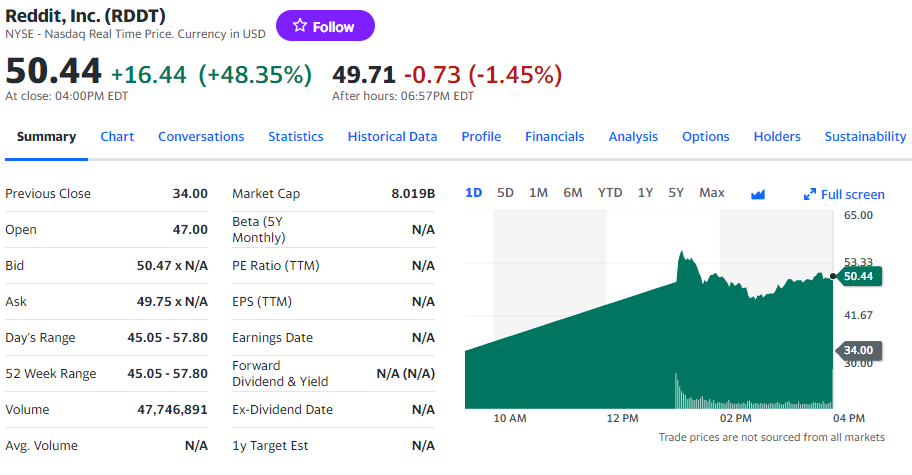
Task: Choose the 1Y chart range
Action: point(645,192)
